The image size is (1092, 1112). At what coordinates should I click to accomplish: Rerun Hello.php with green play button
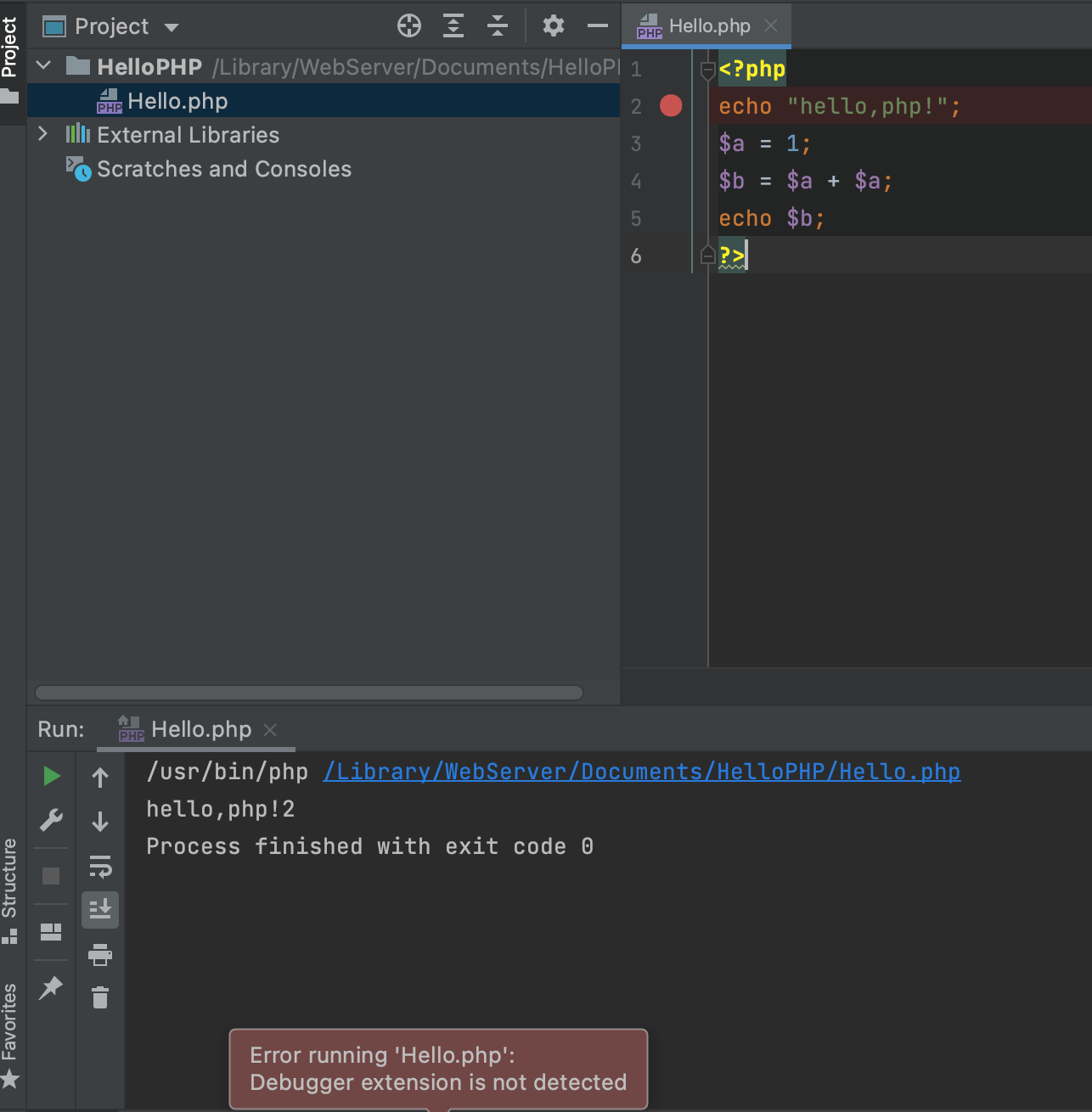[x=51, y=776]
